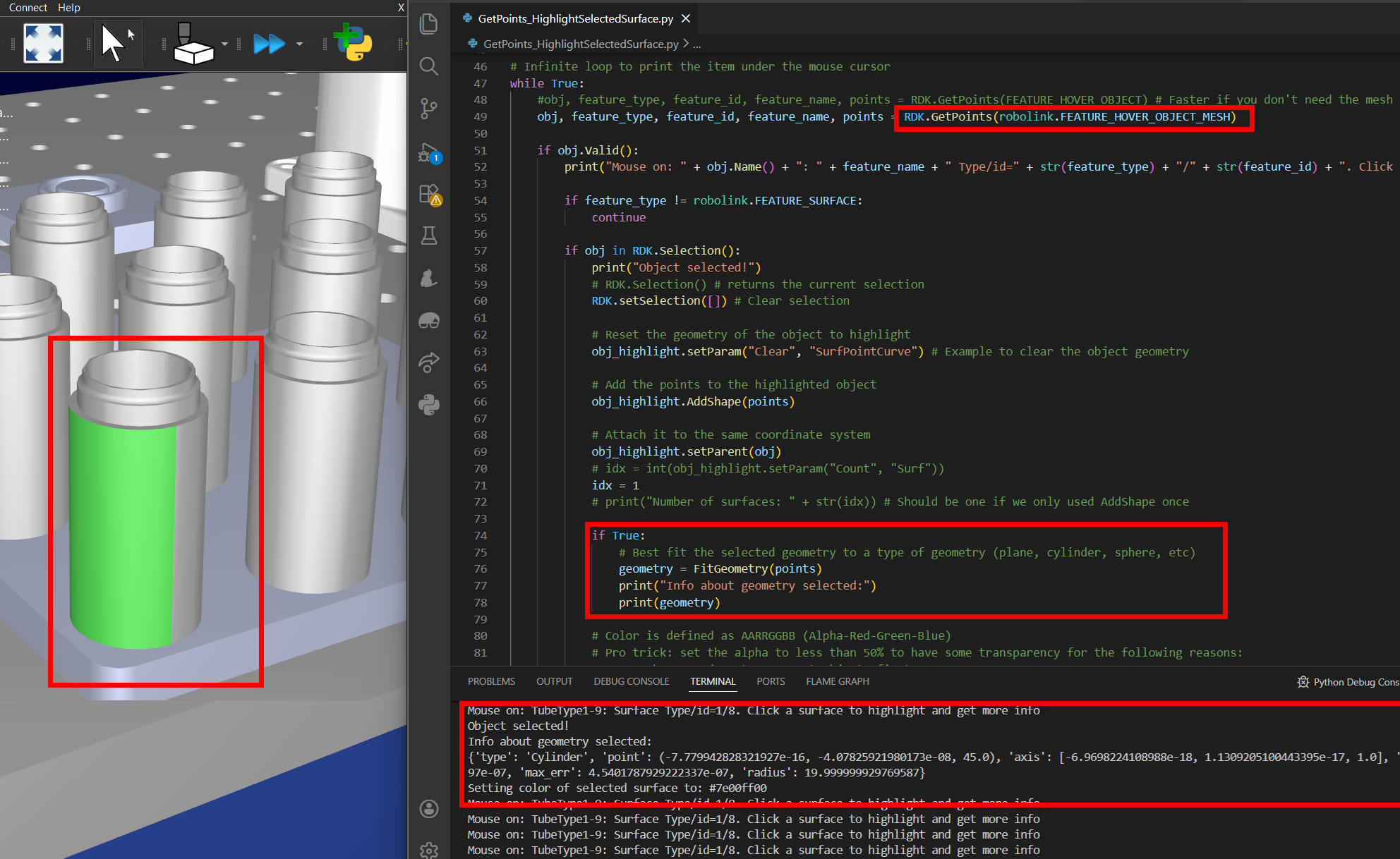
Task: Open Python extension sidebar icon
Action: (429, 404)
